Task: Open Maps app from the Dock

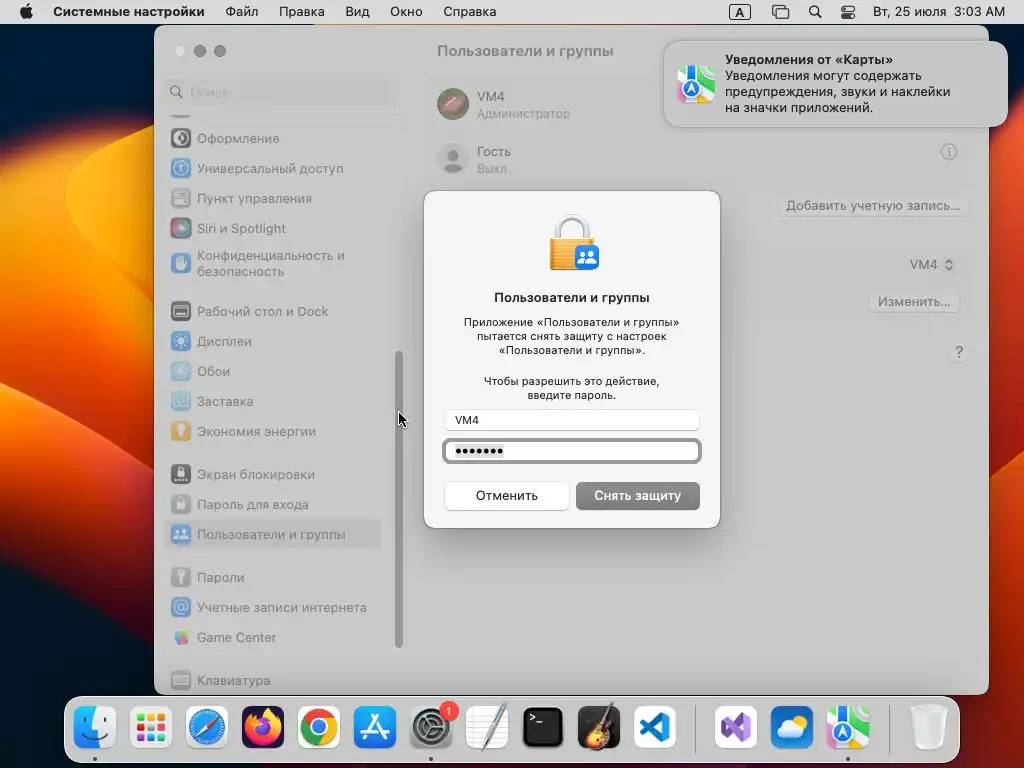Action: 848,727
